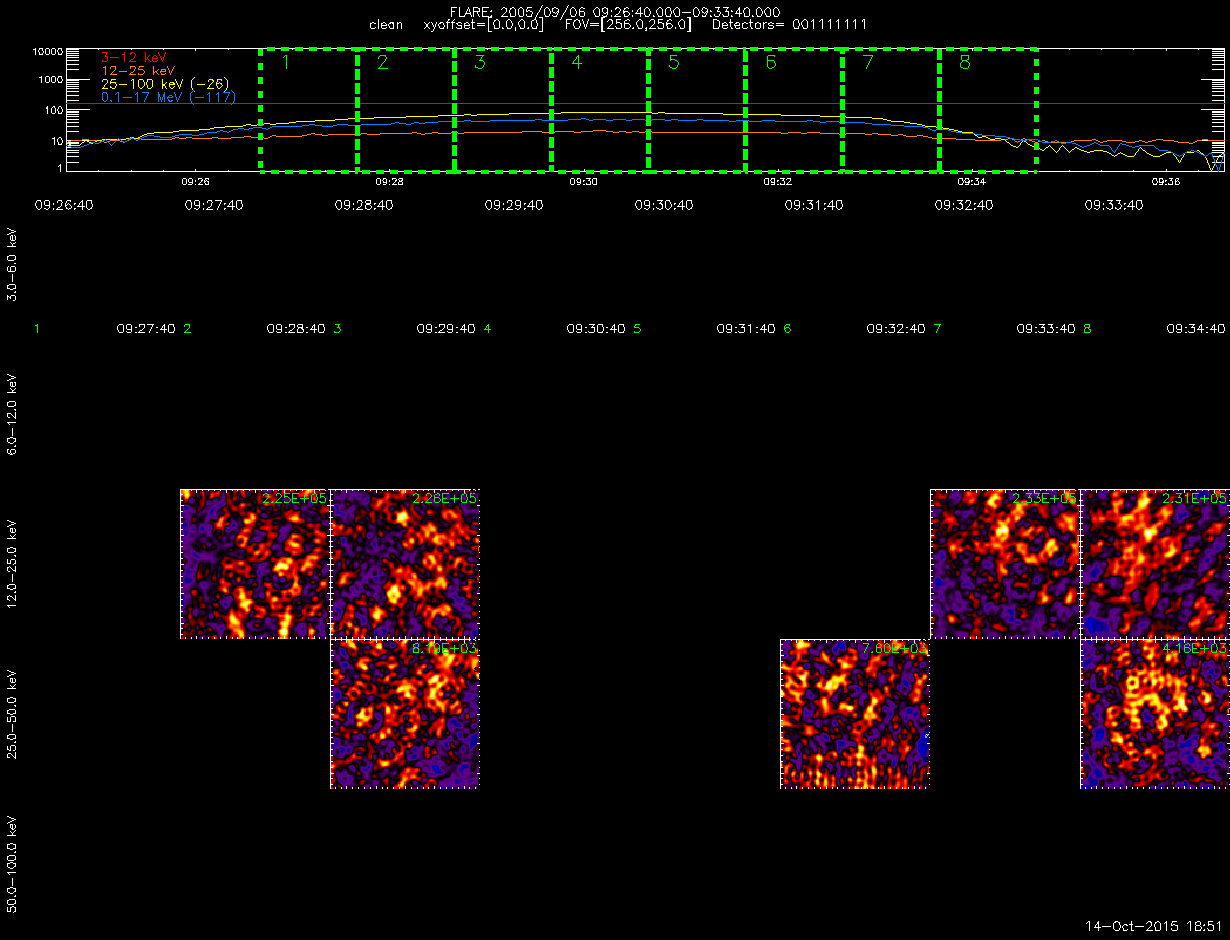Click the '10000' y-axis tick label
This screenshot has height=940, width=1230.
click(47, 50)
